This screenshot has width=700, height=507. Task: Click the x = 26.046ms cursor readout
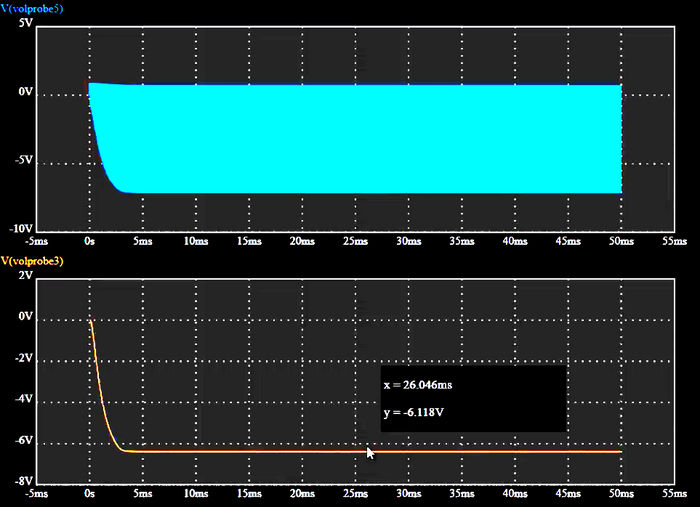click(418, 385)
